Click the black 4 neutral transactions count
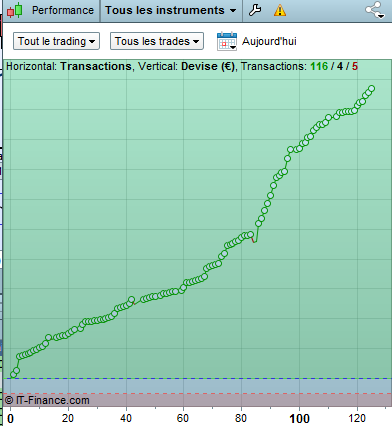Image resolution: width=392 pixels, height=426 pixels. coord(340,66)
